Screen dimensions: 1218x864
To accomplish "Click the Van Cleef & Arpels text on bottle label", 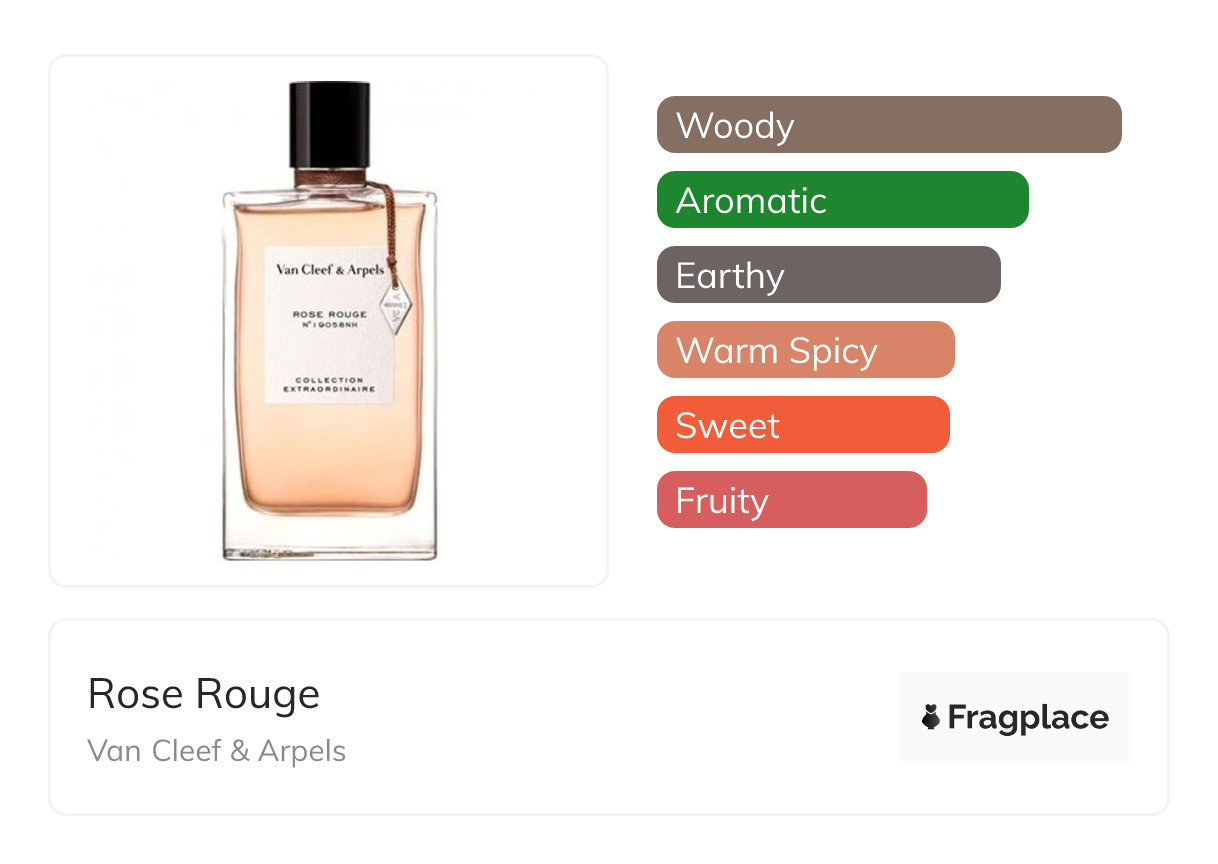I will 330,268.
